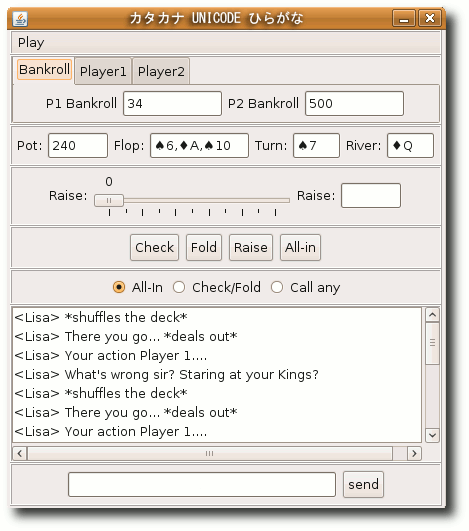Click the Java icon in title bar
The width and height of the screenshot is (469, 531).
click(20, 19)
